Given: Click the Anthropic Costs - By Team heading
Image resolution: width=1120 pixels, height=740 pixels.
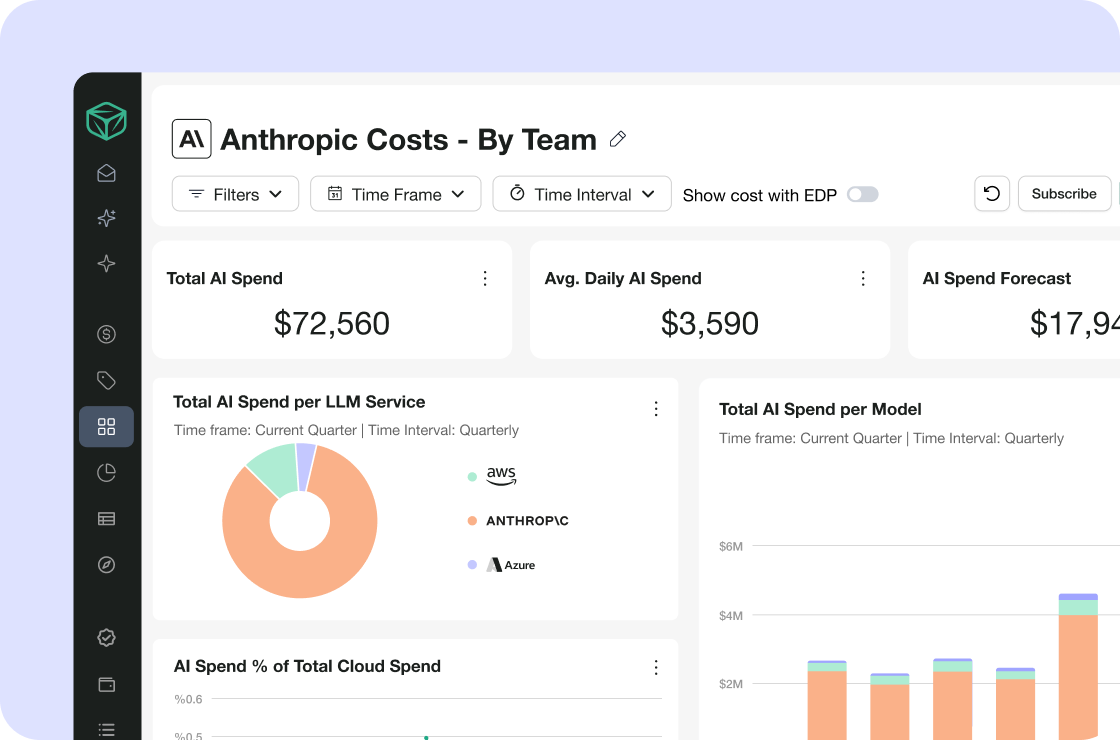Looking at the screenshot, I should click(x=409, y=139).
